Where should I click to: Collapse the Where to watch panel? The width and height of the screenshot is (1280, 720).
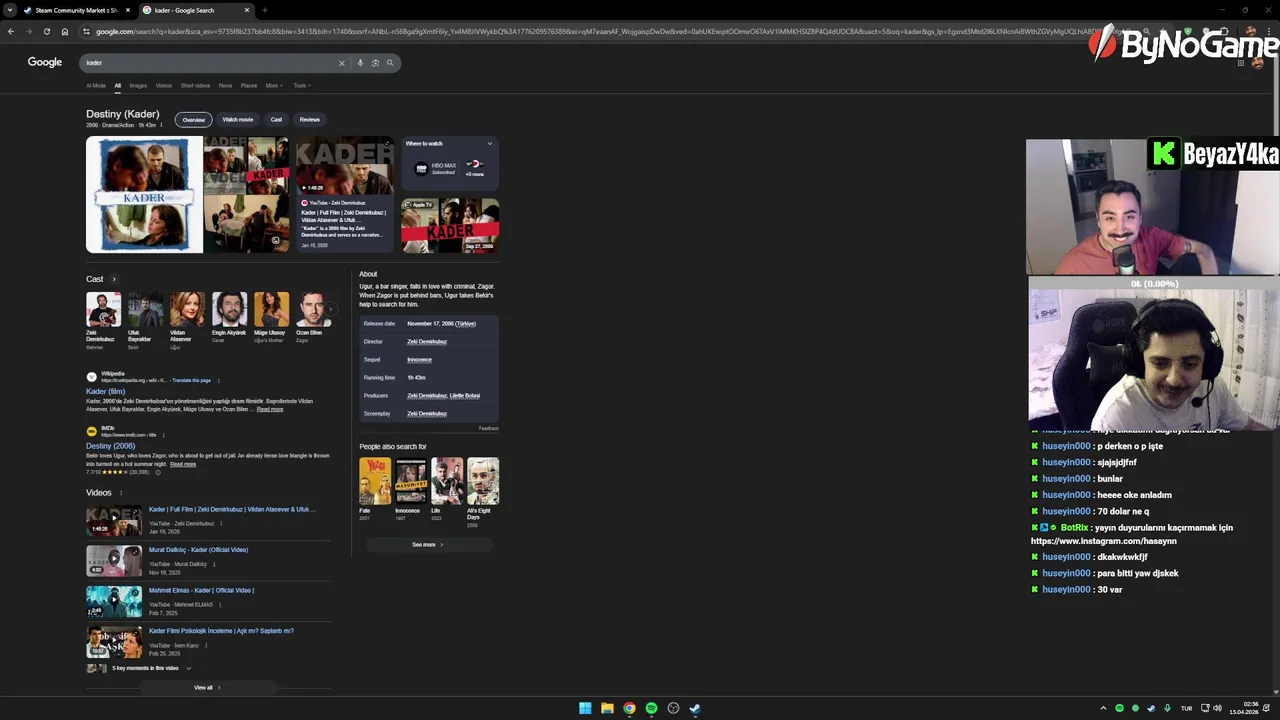point(489,144)
